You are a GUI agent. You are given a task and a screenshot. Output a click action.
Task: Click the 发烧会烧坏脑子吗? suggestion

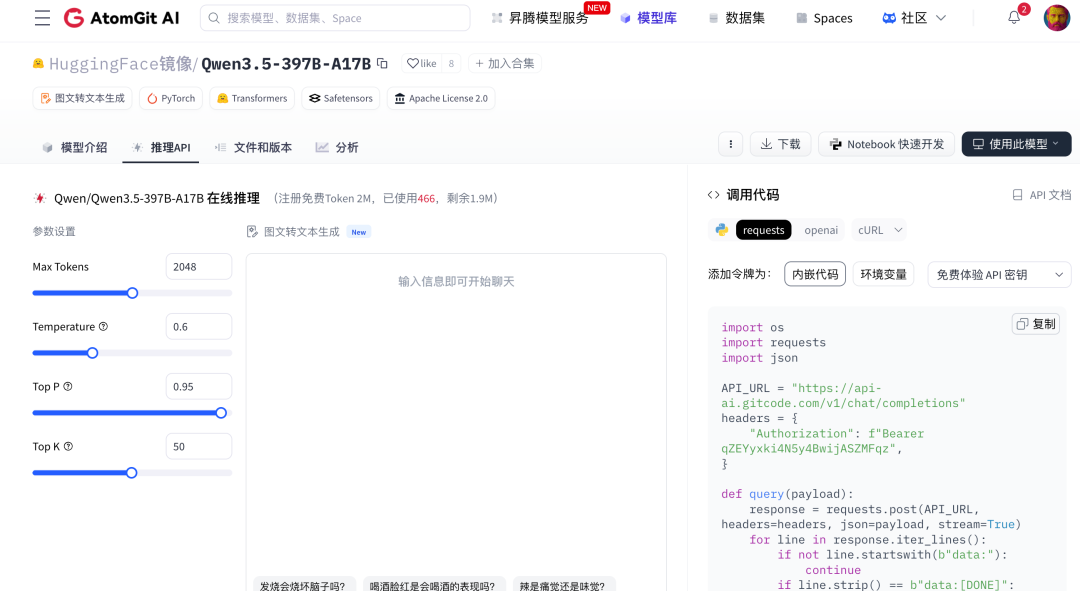point(303,585)
